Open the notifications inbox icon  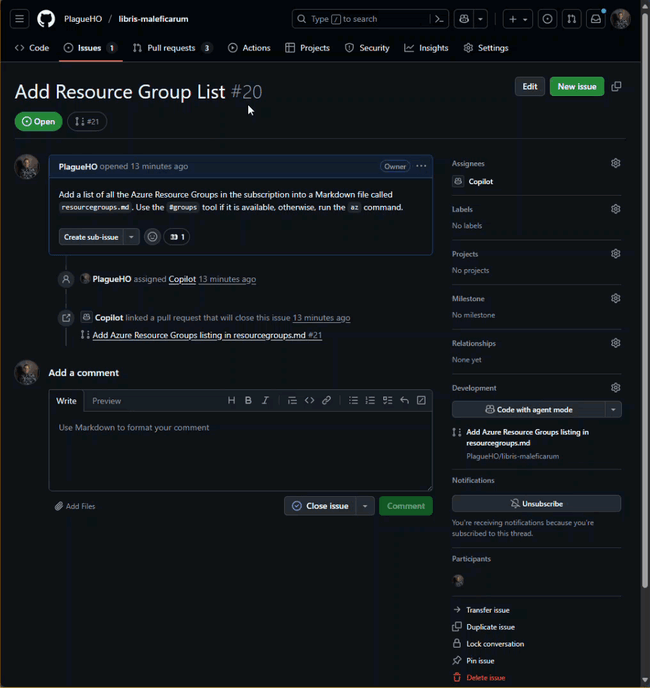pos(596,19)
